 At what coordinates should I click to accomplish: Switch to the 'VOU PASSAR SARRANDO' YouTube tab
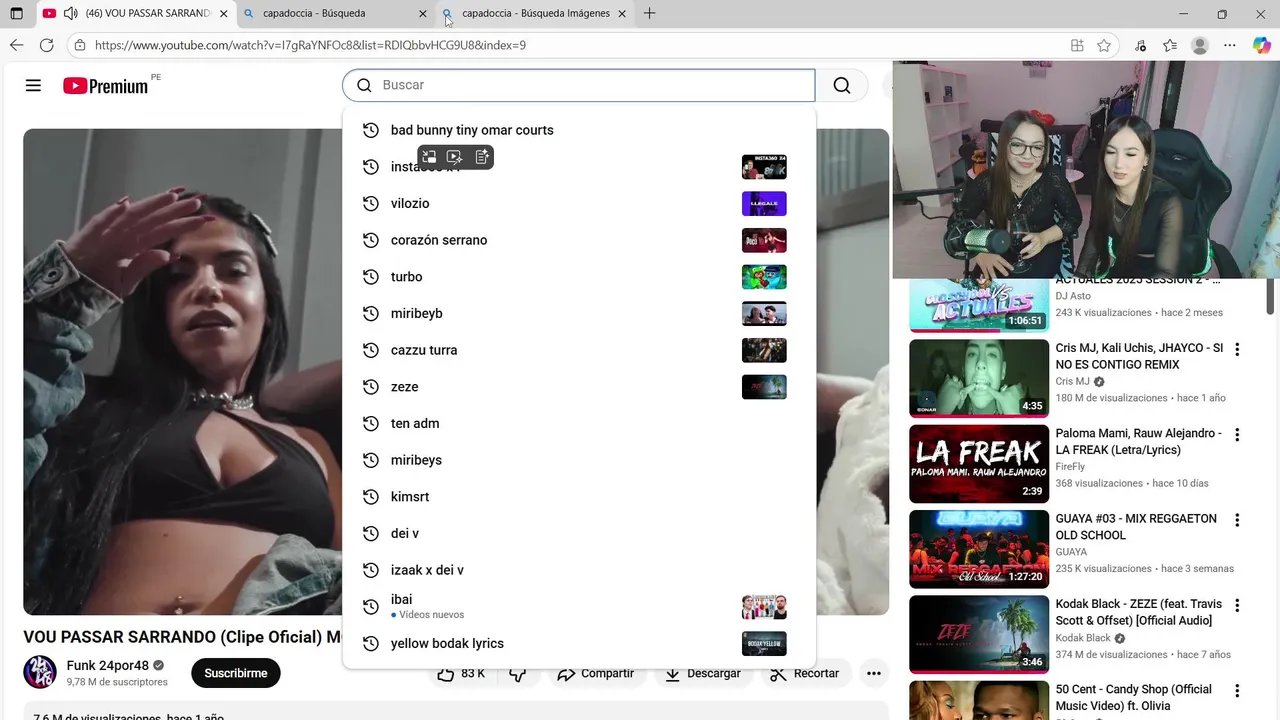click(135, 14)
